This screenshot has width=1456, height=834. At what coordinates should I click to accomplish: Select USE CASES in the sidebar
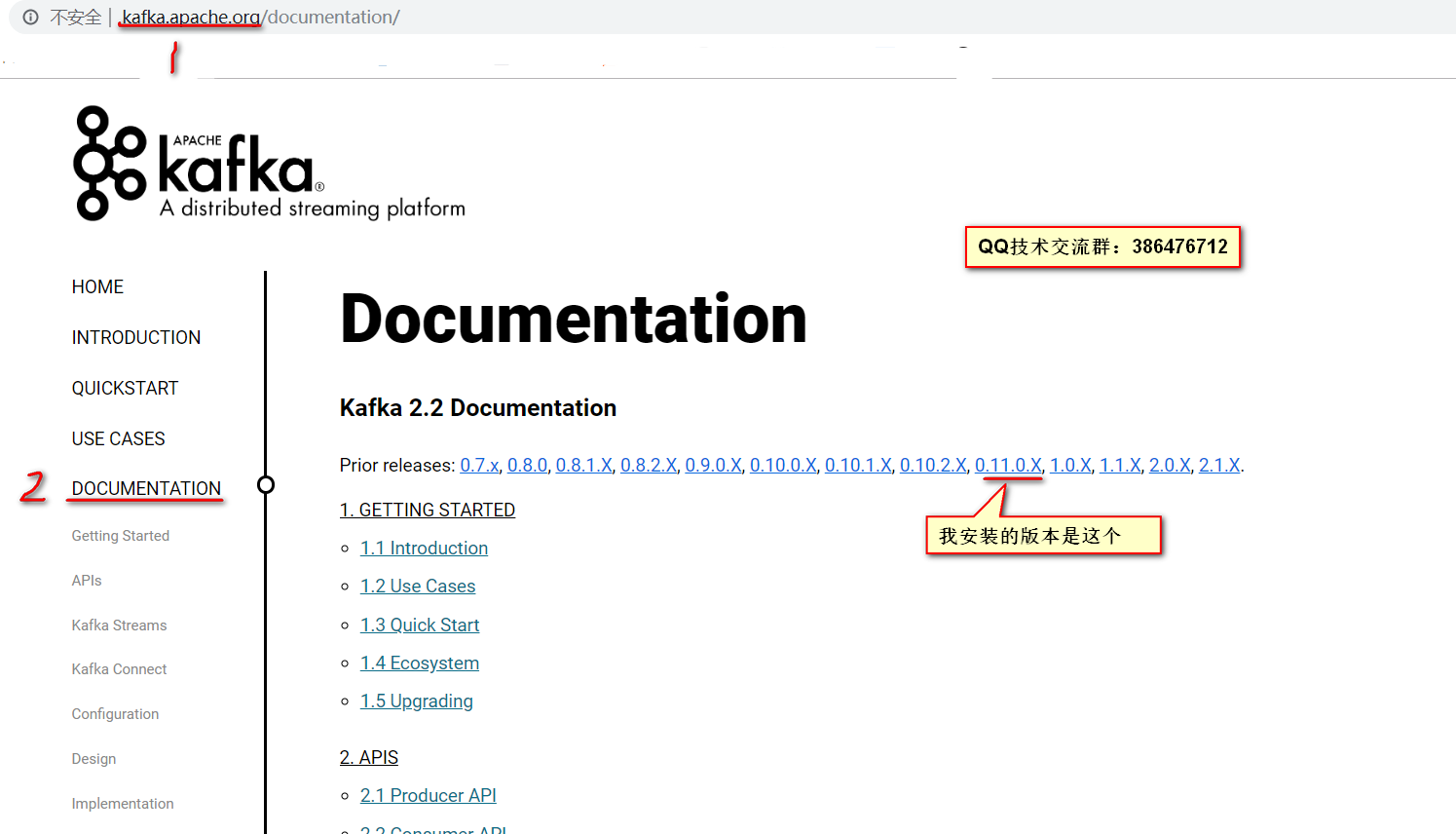point(118,438)
